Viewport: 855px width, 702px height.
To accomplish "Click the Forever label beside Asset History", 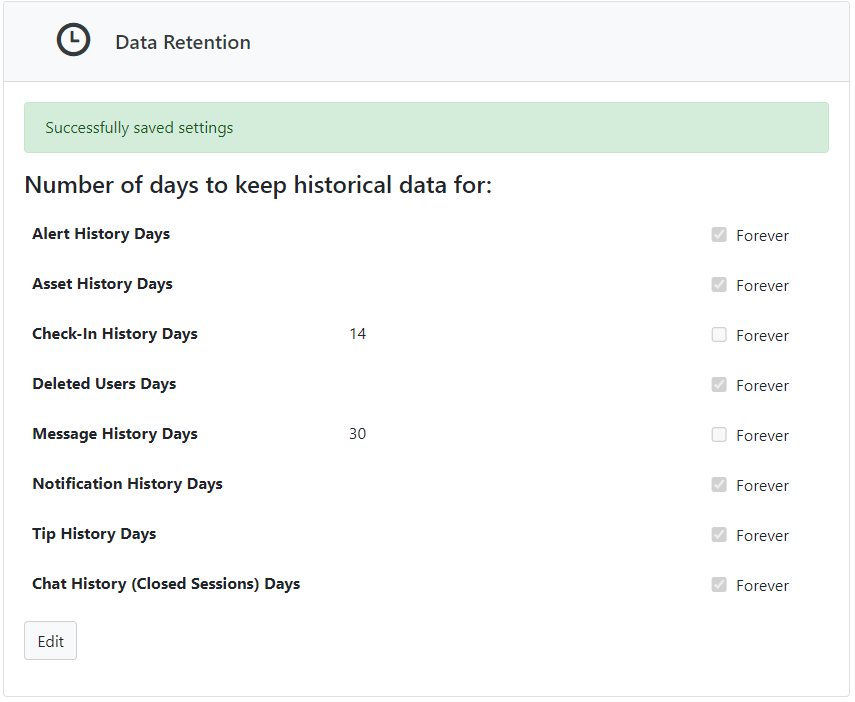I will tap(762, 285).
